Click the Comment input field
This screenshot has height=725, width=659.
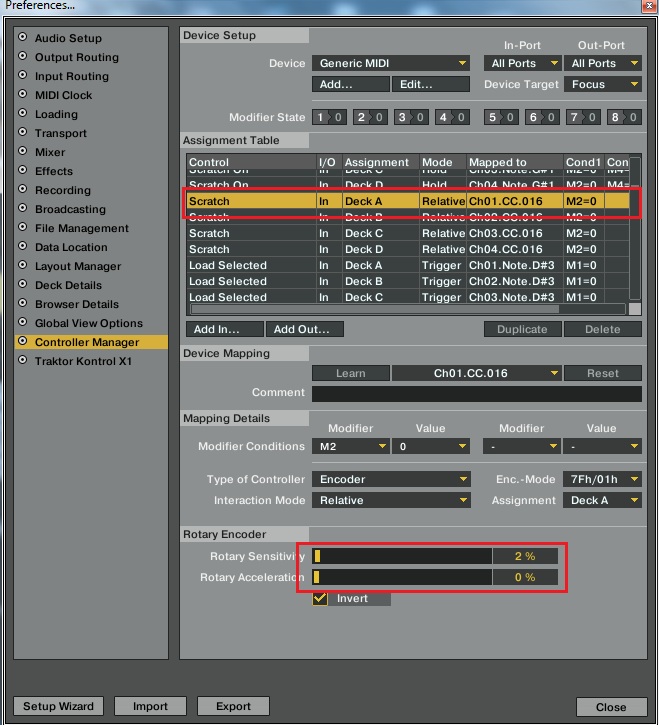pyautogui.click(x=477, y=393)
